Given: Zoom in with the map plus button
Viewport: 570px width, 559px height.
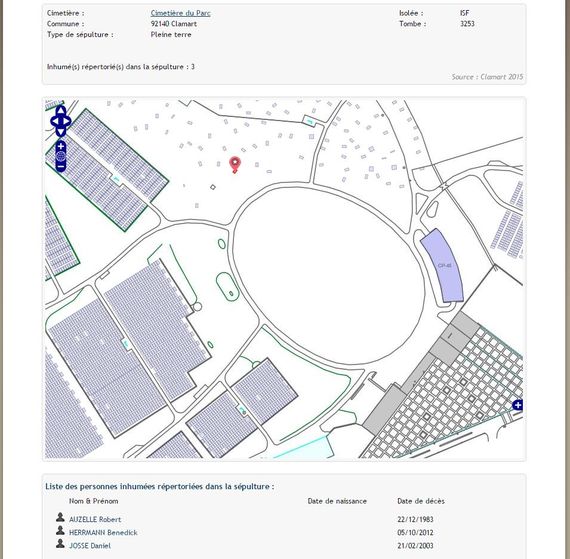Looking at the screenshot, I should 61,147.
